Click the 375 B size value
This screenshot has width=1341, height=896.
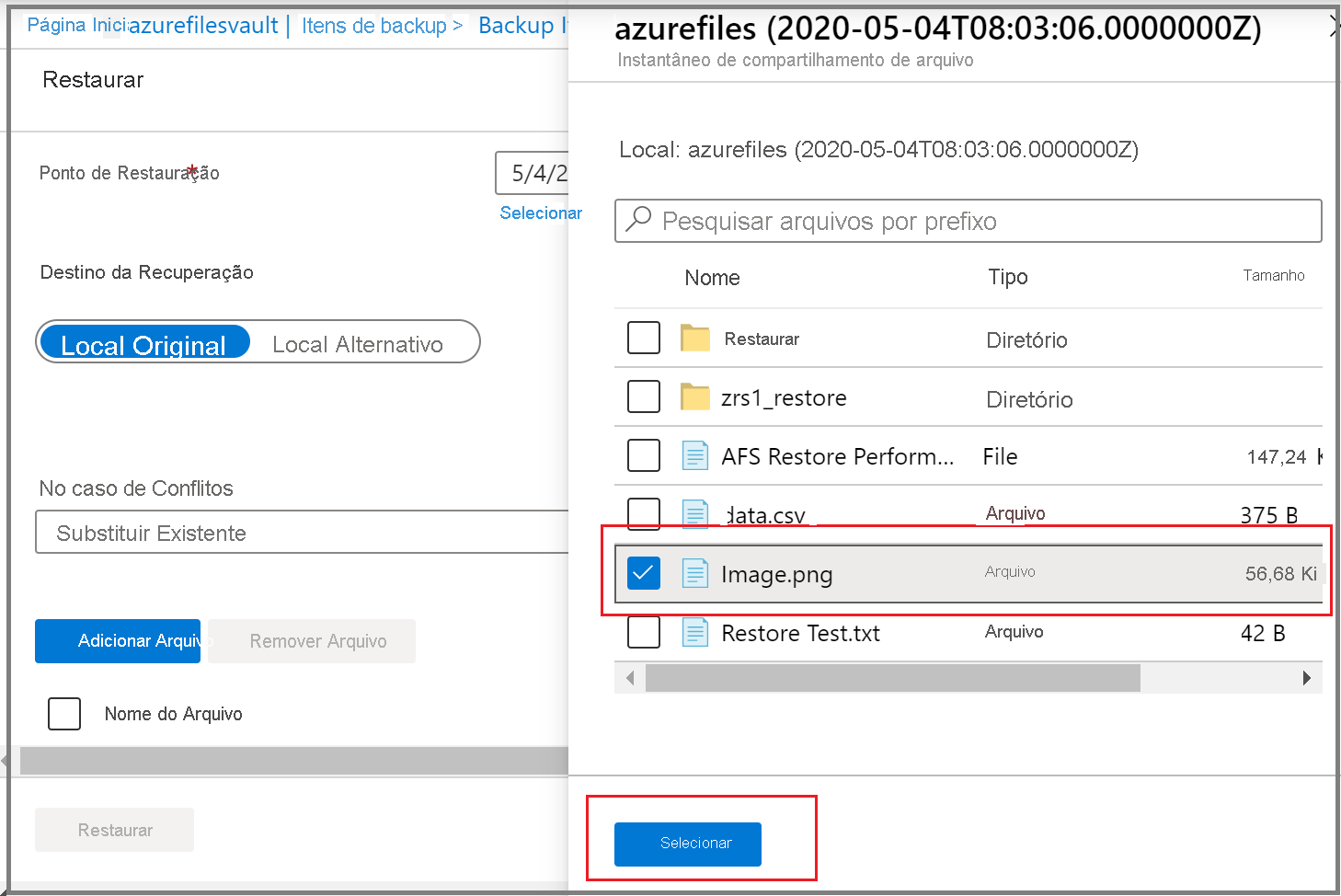[1269, 515]
